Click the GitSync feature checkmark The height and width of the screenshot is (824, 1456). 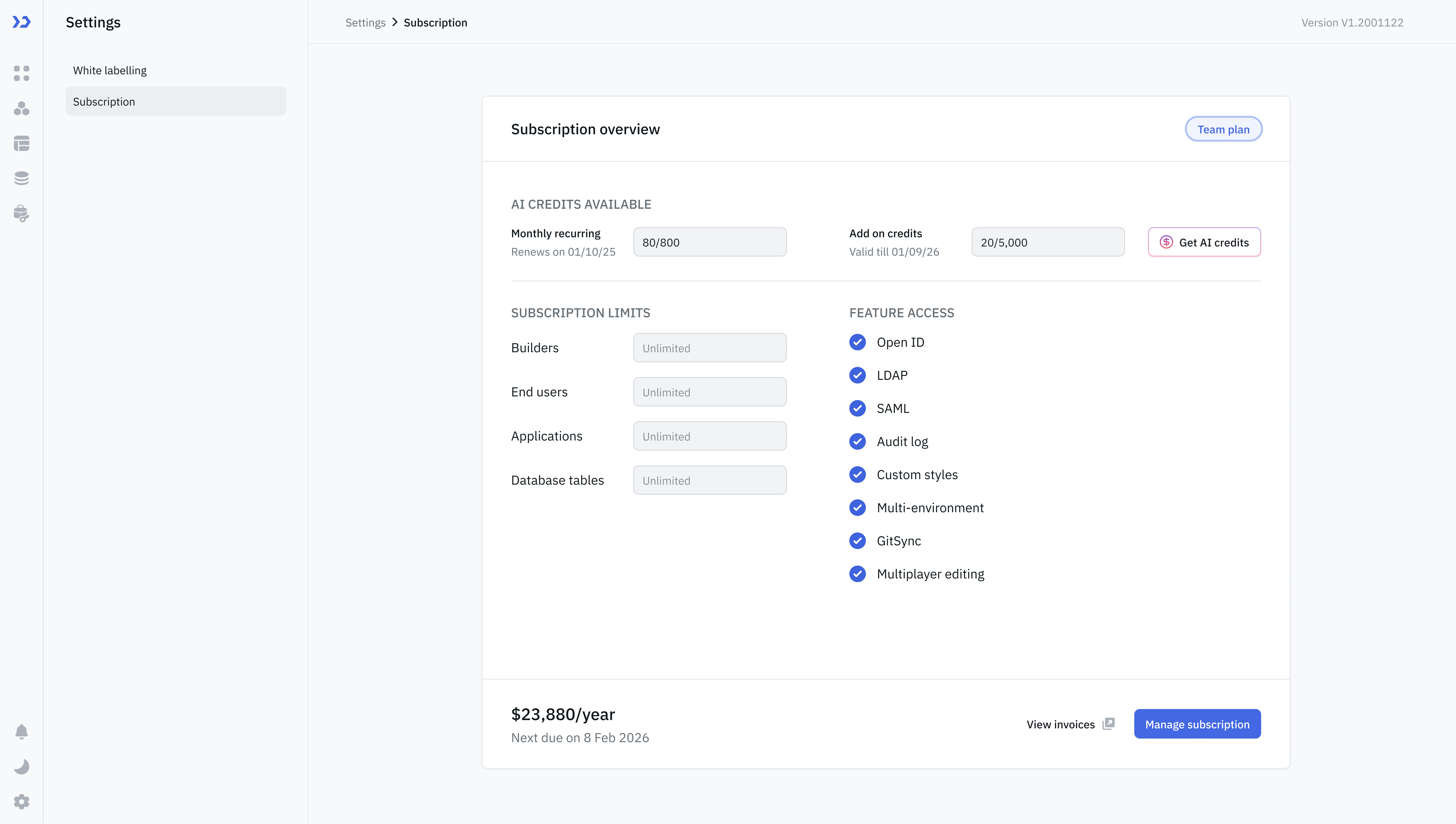(858, 541)
